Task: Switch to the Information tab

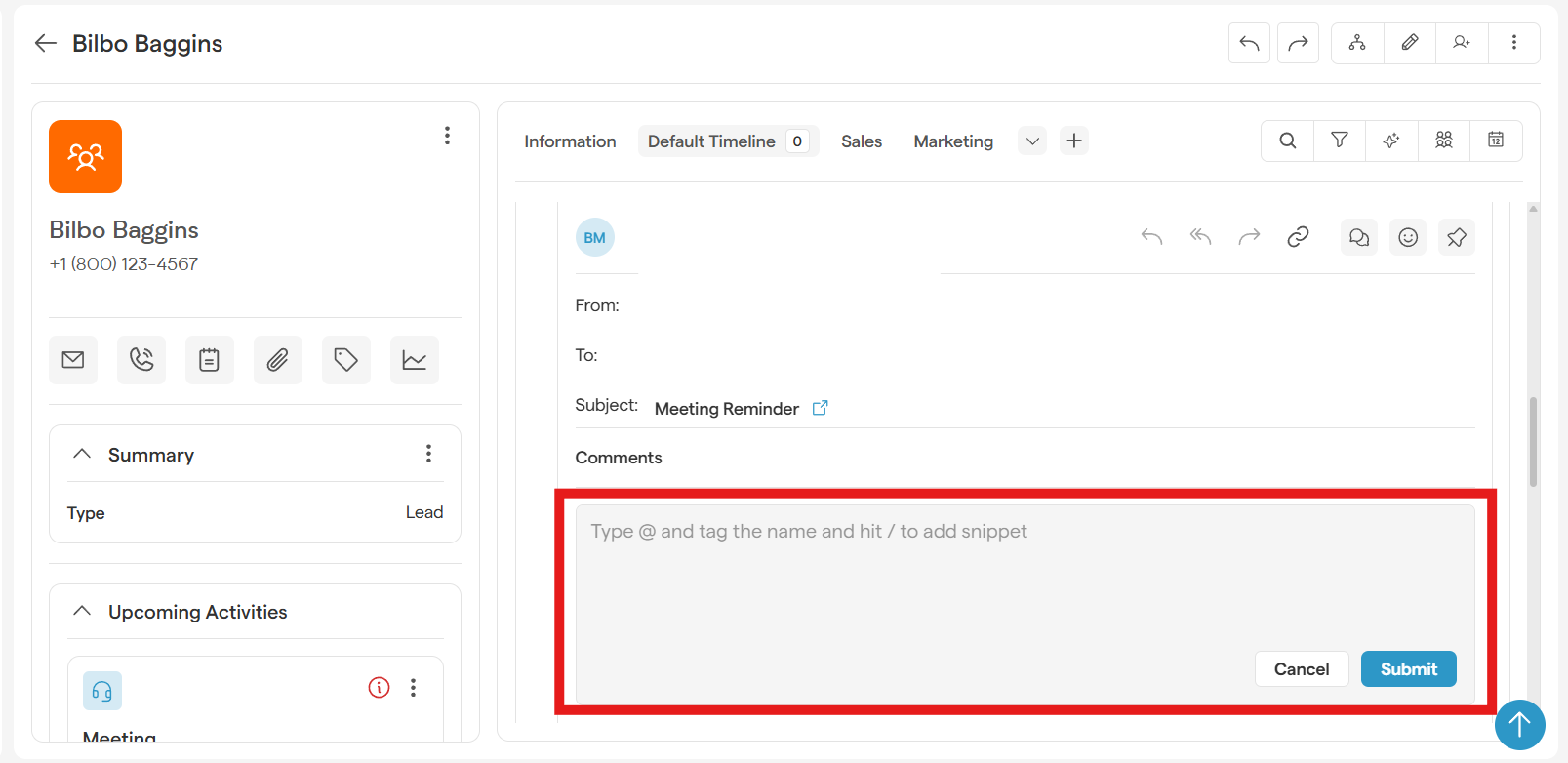Action: tap(570, 141)
